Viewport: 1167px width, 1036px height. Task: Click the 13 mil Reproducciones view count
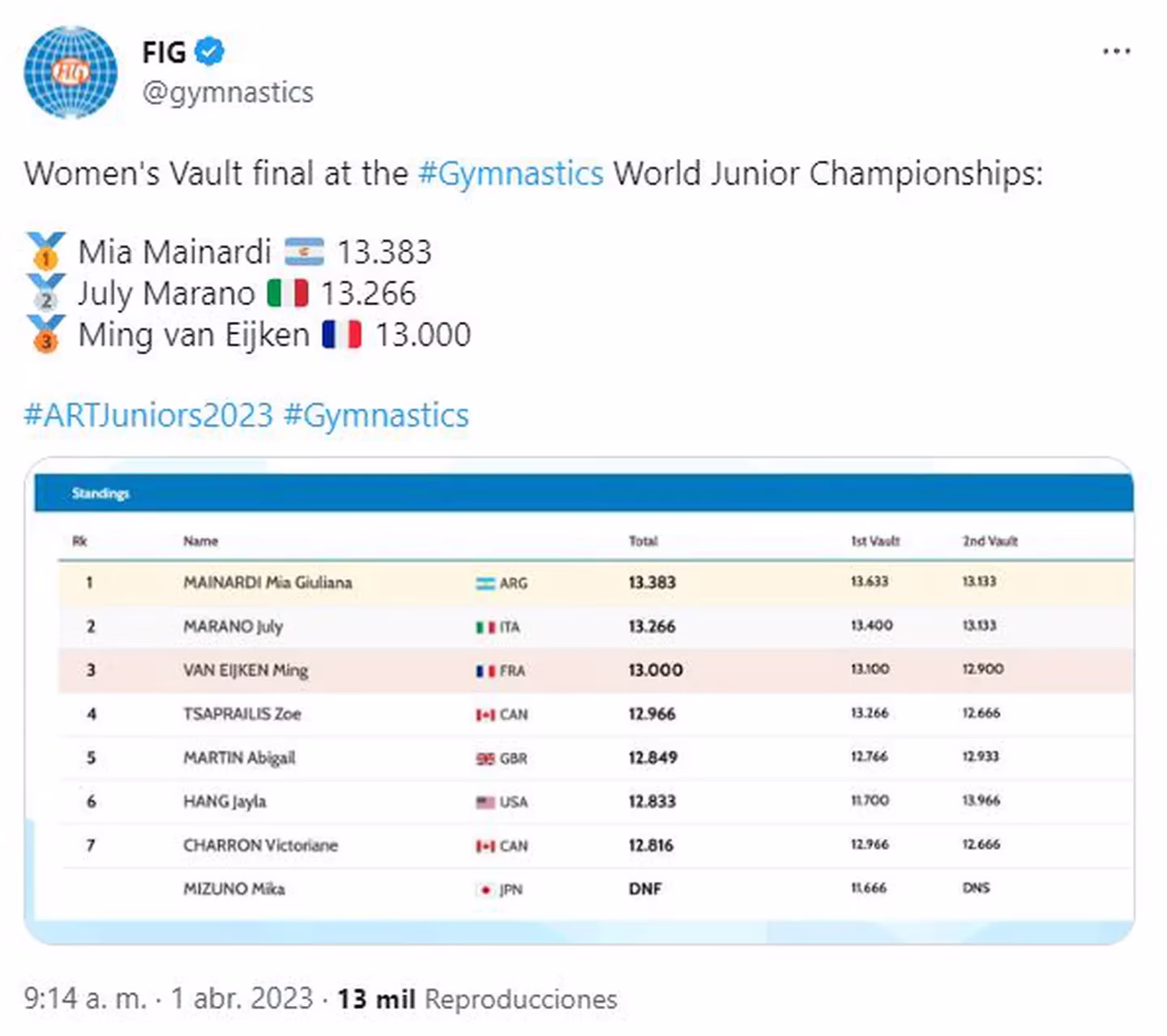tap(477, 999)
